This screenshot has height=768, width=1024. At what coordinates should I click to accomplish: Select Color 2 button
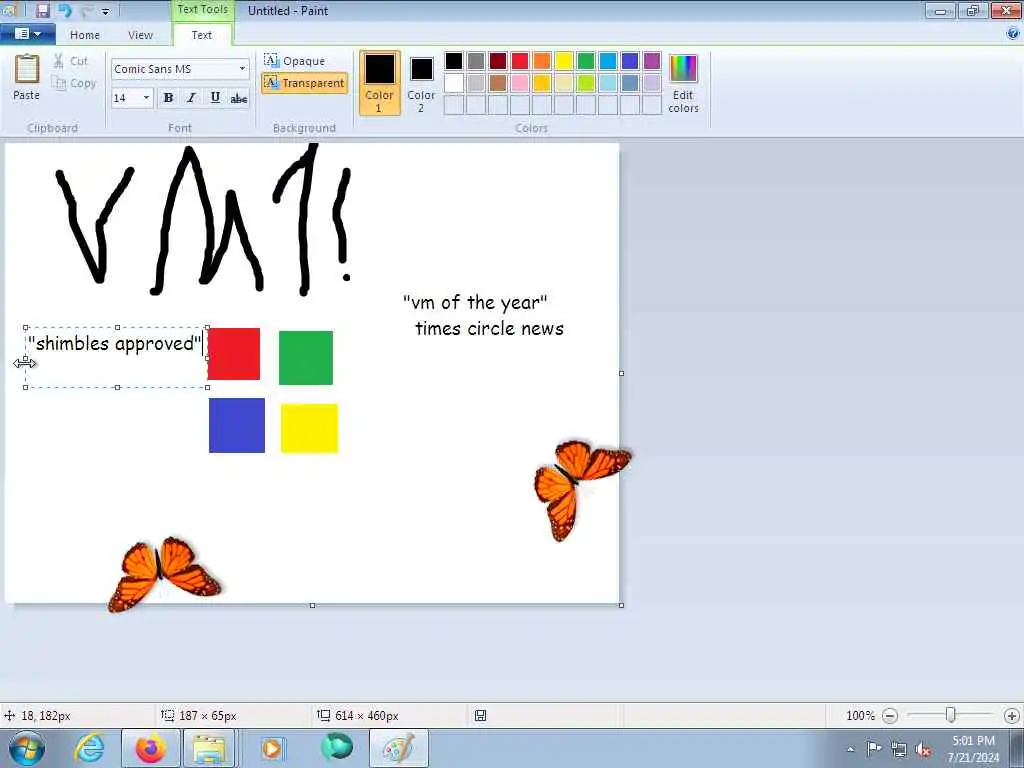(421, 83)
